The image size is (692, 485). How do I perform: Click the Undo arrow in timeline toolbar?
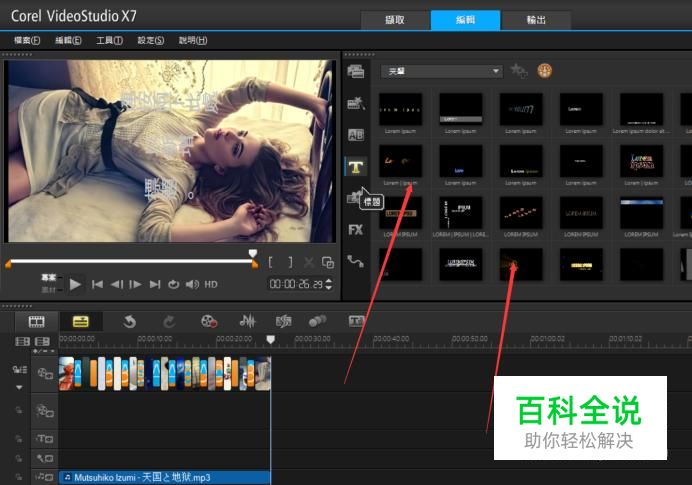129,322
